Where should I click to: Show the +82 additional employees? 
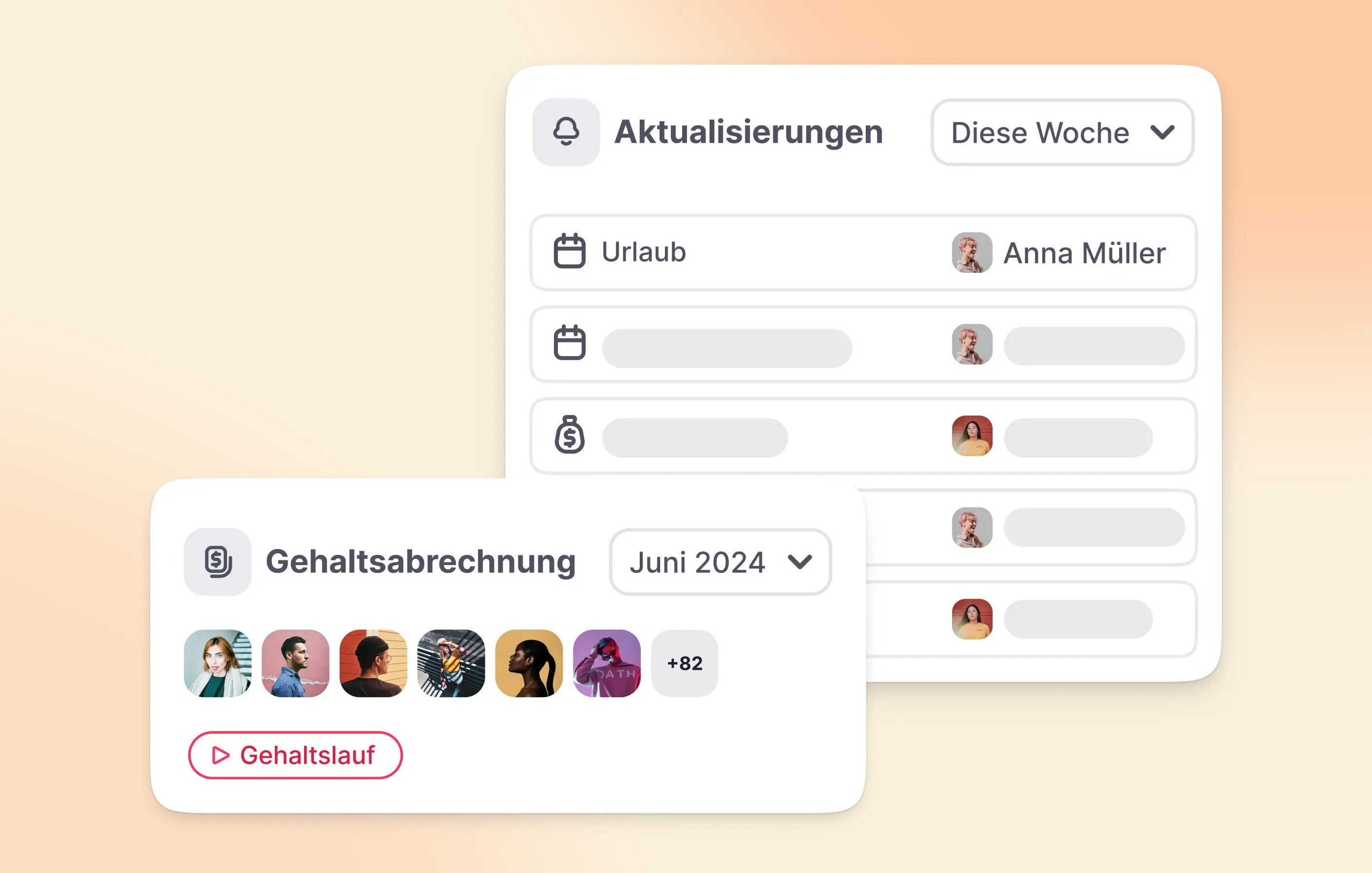(684, 664)
